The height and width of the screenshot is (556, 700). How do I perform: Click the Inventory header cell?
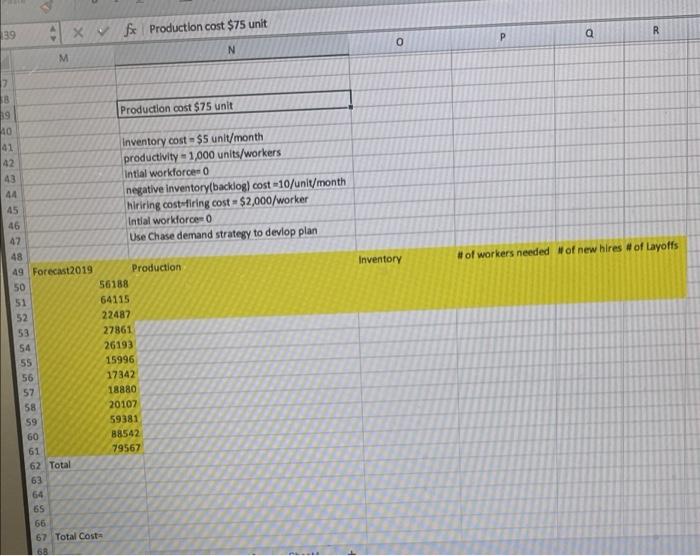[x=380, y=259]
